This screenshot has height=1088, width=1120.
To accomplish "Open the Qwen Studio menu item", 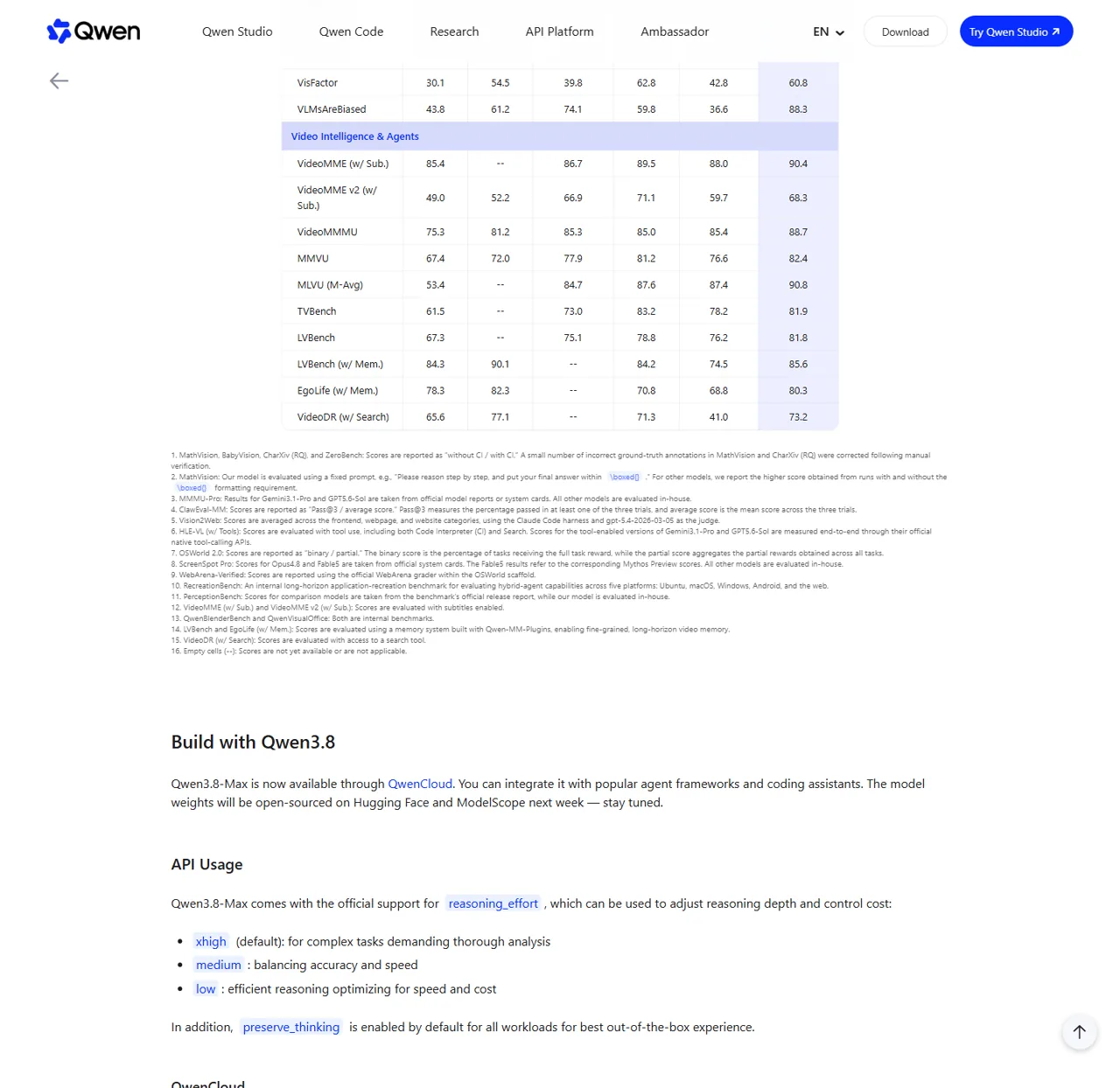I will click(x=237, y=31).
